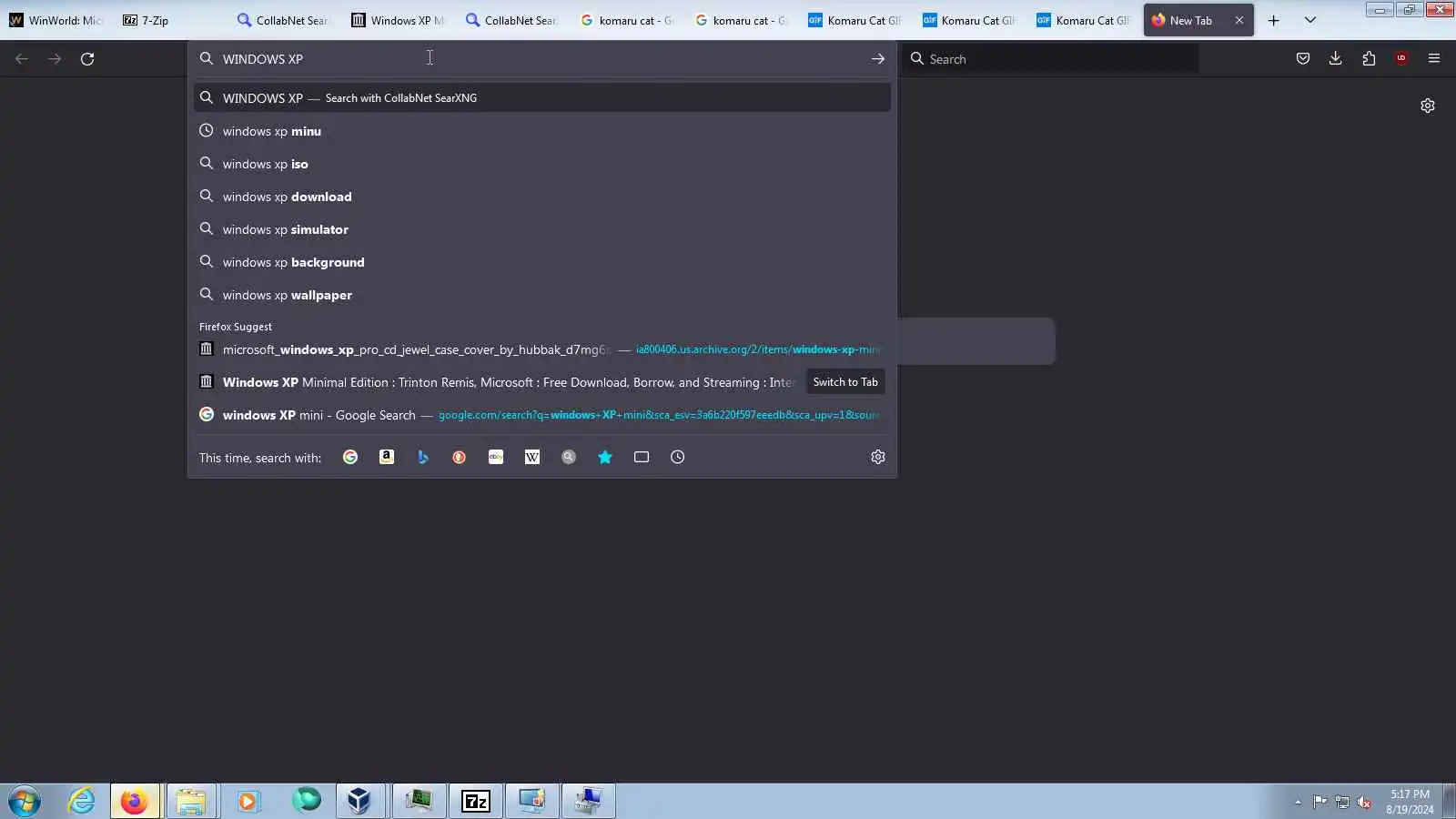Open the Action Center flag icon

click(x=1319, y=802)
